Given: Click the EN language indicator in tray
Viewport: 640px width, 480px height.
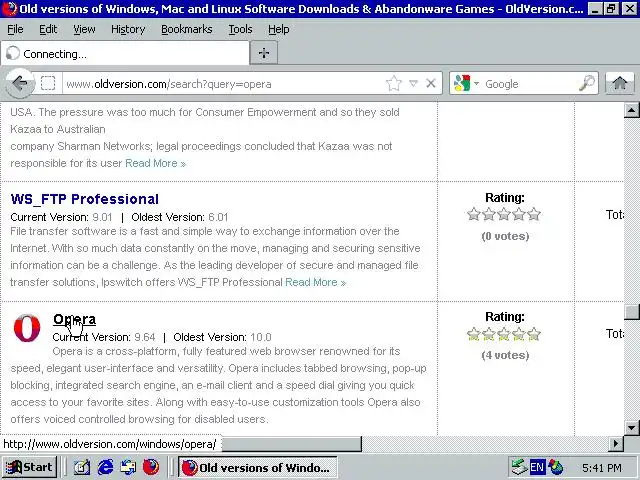Looking at the screenshot, I should (x=537, y=467).
